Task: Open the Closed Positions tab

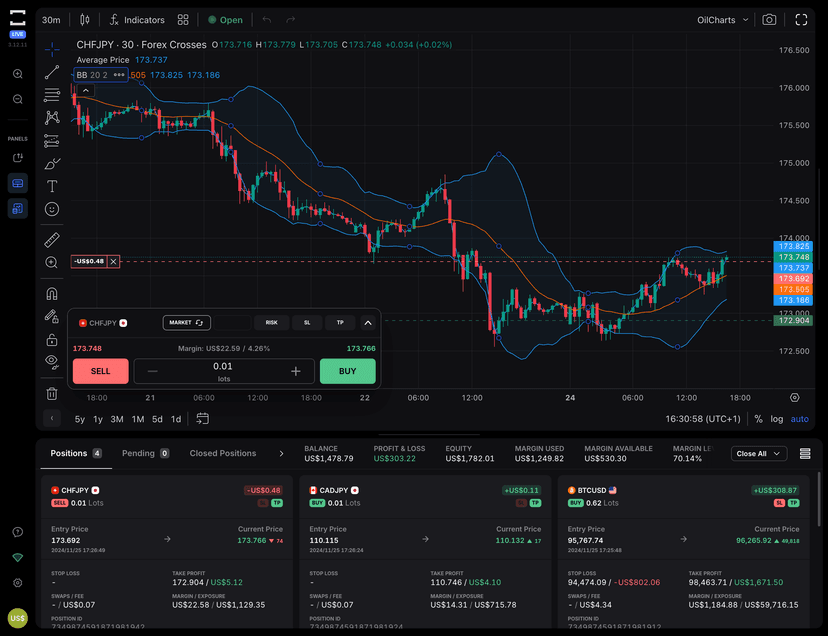Action: [x=222, y=453]
